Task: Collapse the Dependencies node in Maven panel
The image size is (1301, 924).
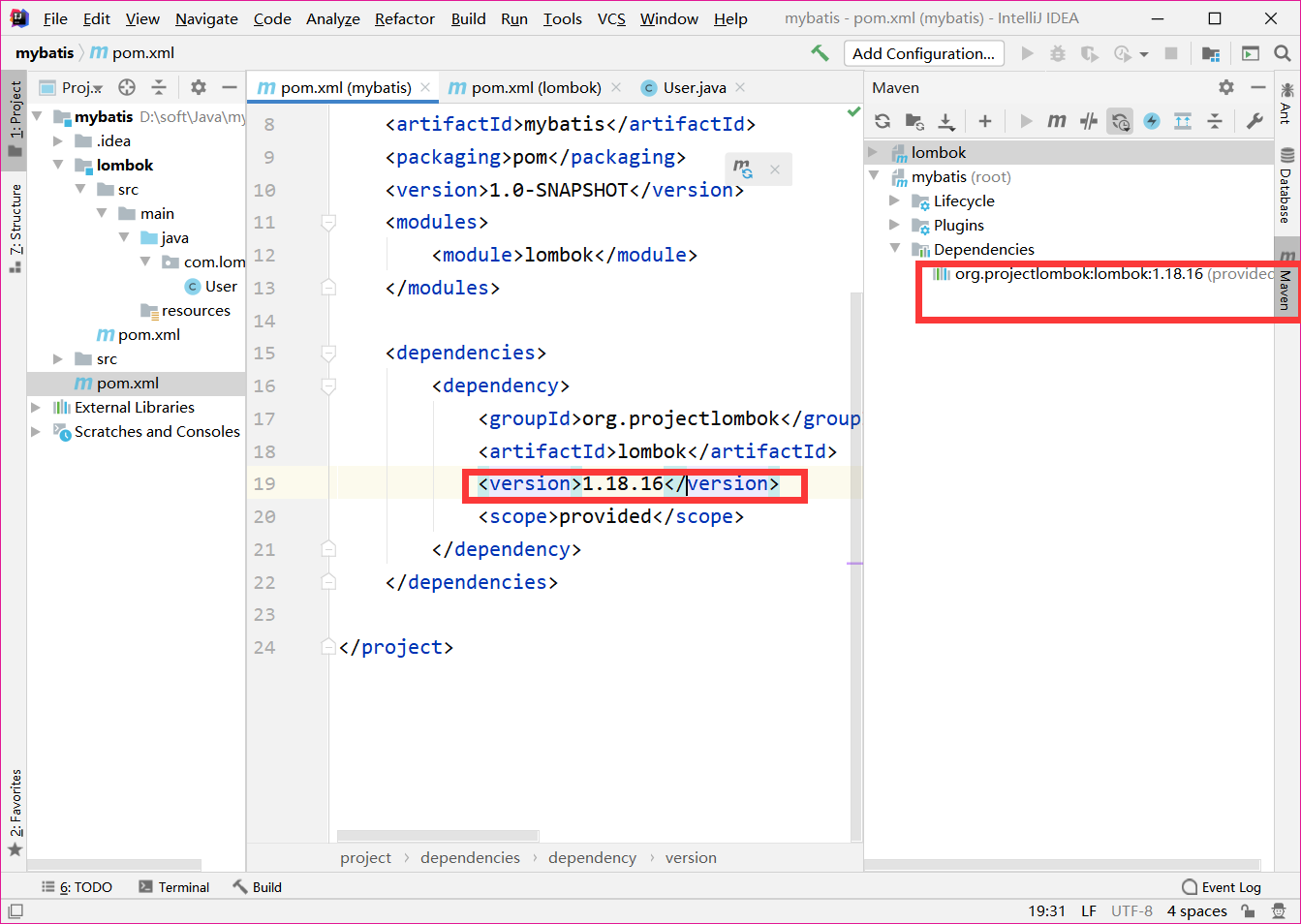Action: coord(894,249)
